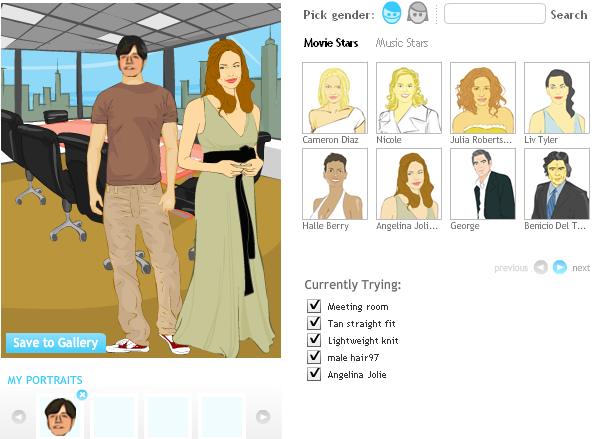The height and width of the screenshot is (439, 596).
Task: Toggle the Lightweight knit checkbox
Action: 314,340
